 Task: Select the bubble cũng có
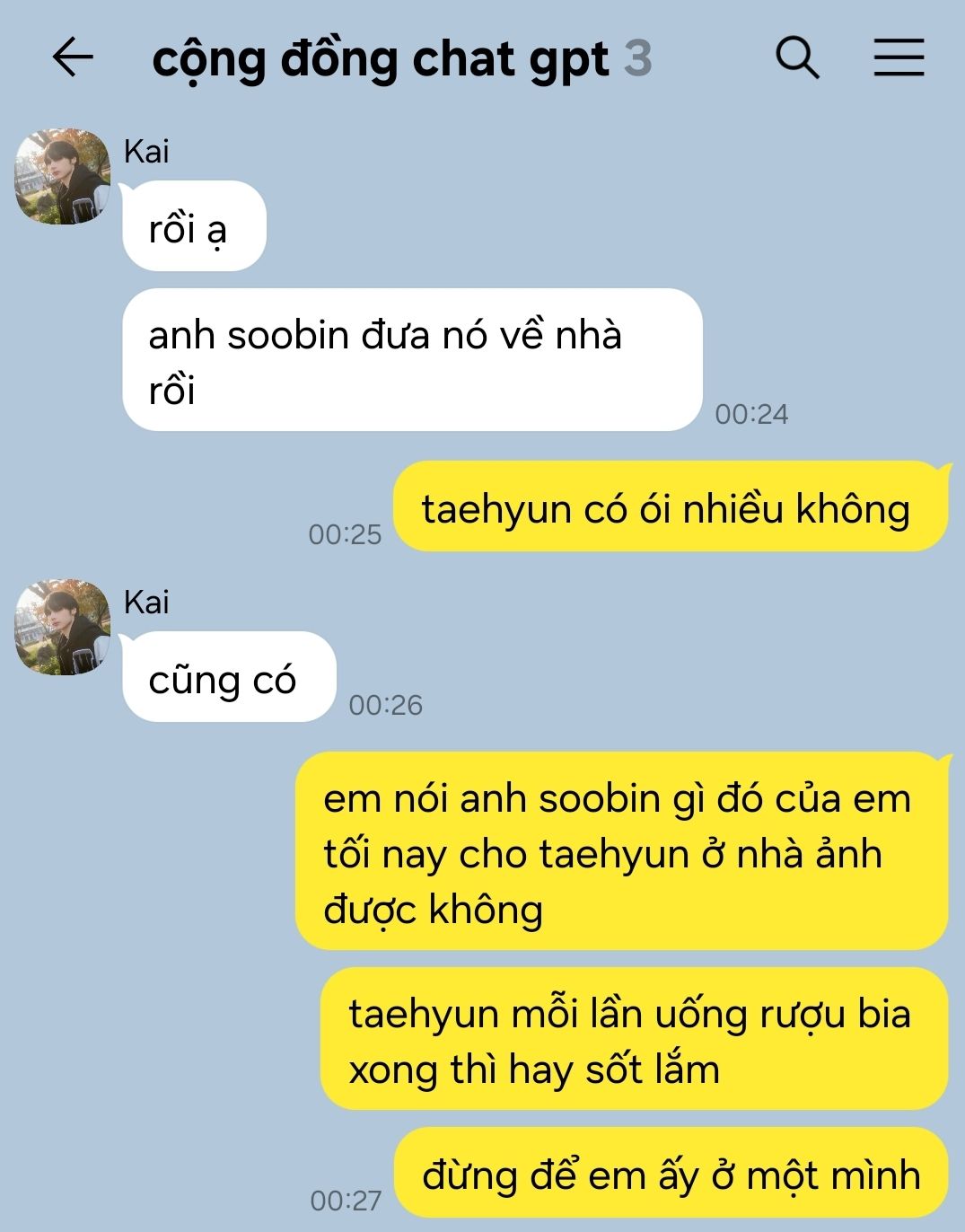229,676
